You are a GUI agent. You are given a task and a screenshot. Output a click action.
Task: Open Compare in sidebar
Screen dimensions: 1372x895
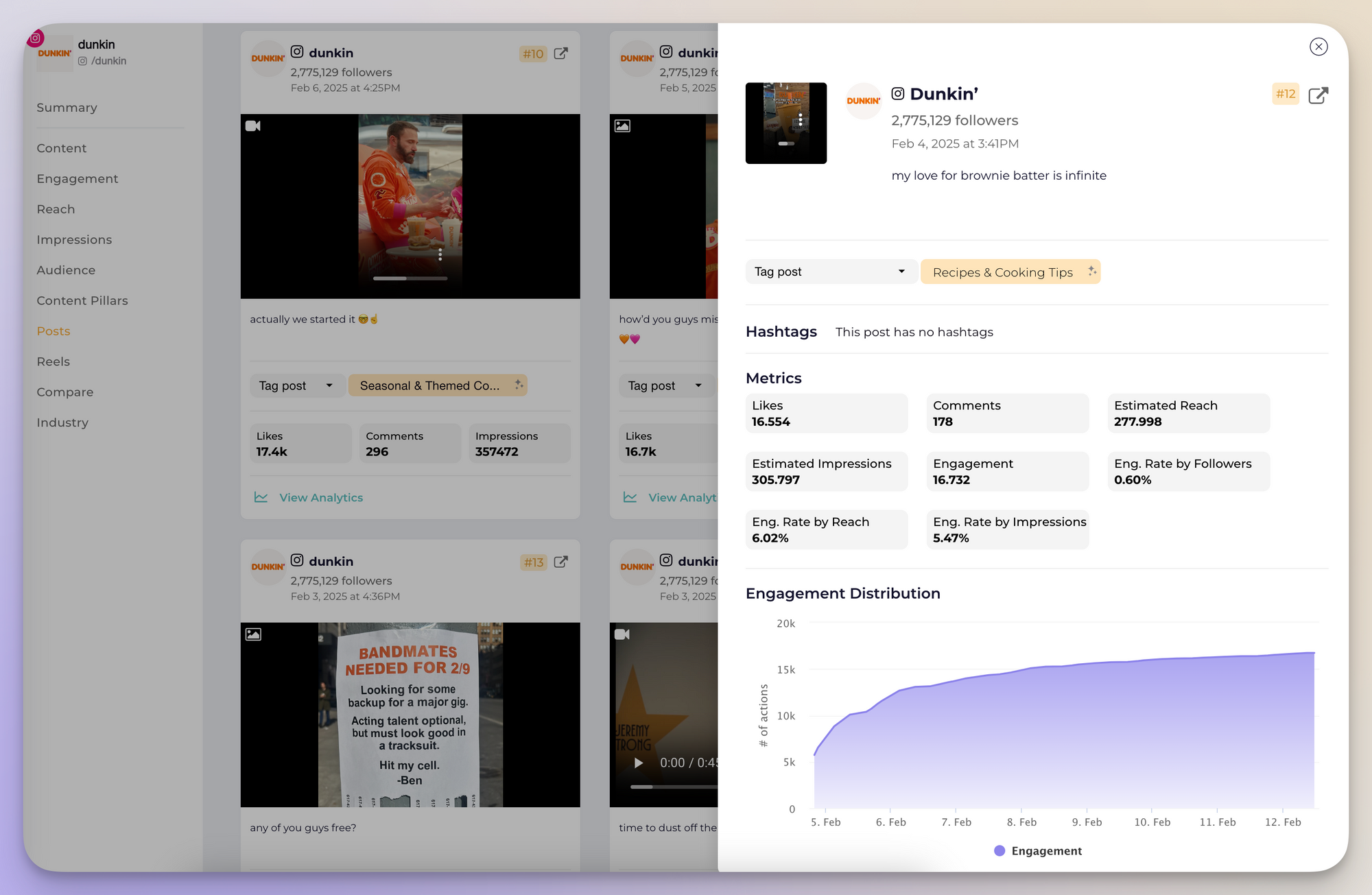(65, 392)
